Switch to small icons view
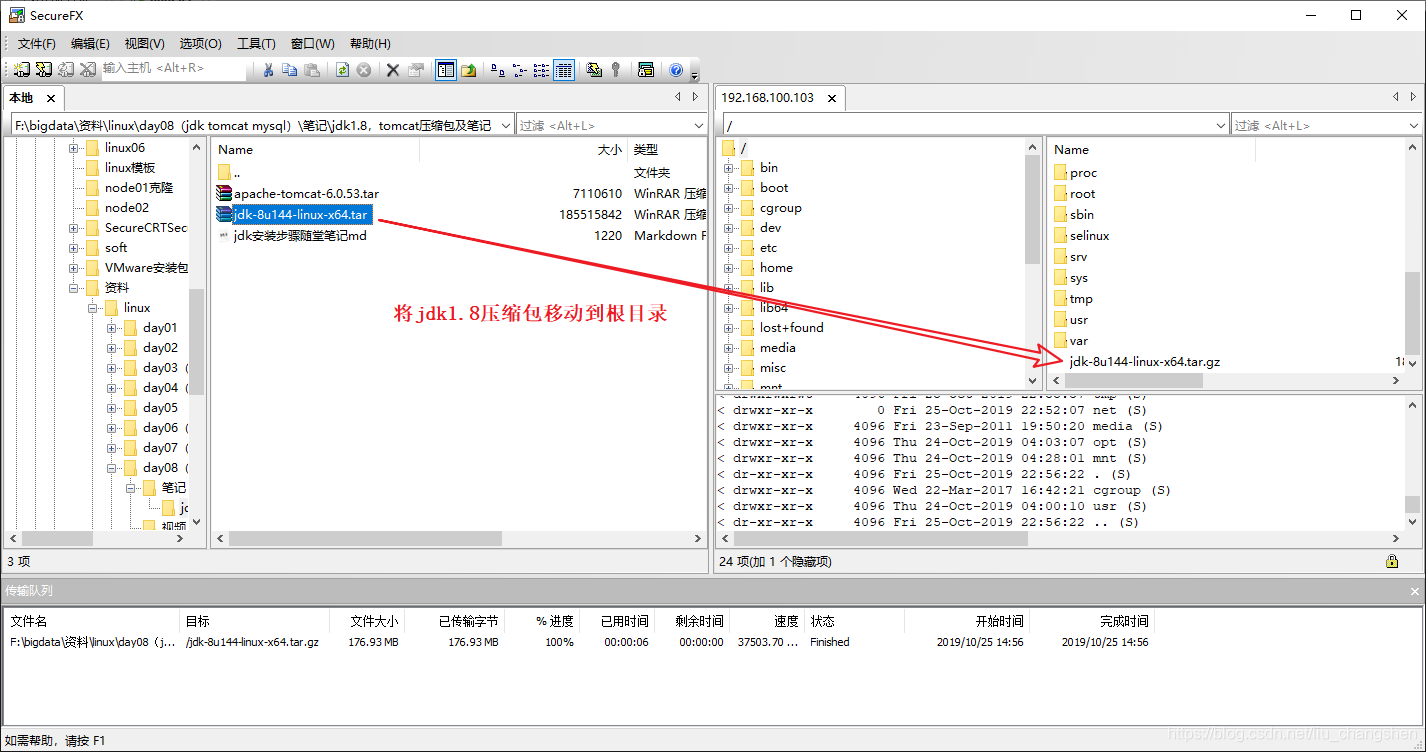Screen dimensions: 1426x752 [520, 70]
